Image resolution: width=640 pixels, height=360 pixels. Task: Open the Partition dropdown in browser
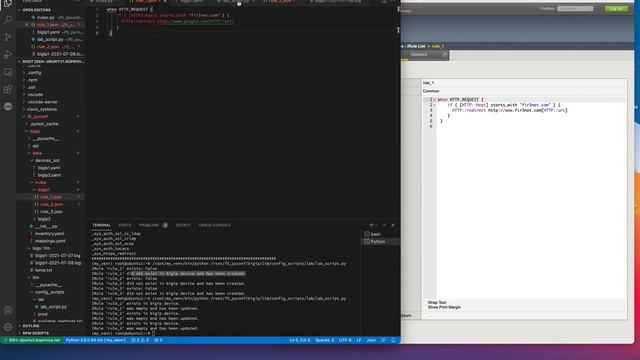click(575, 9)
